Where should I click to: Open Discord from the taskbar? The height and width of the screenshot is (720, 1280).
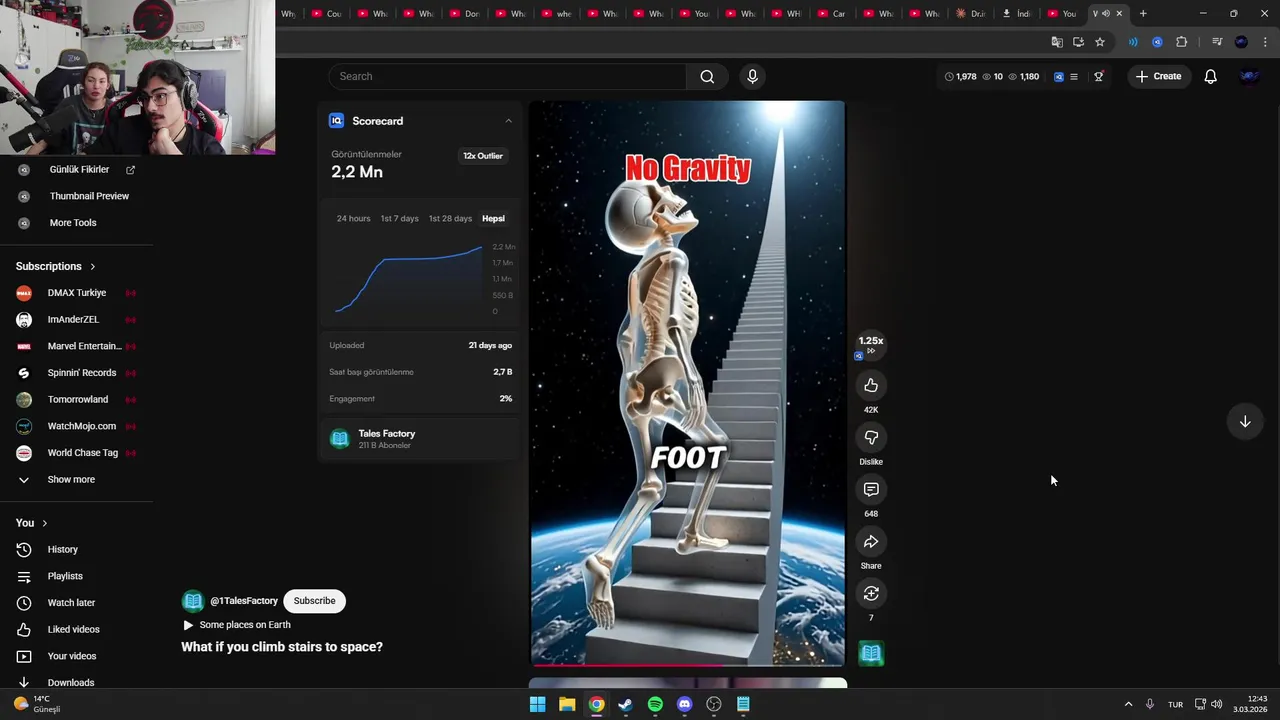tap(684, 704)
